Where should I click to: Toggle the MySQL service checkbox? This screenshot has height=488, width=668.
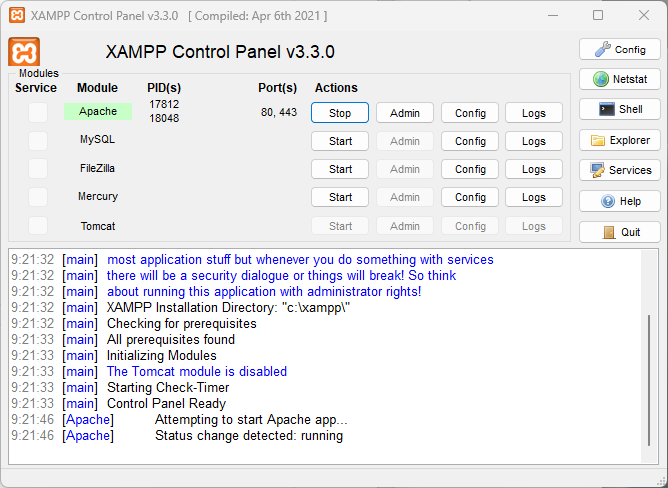pos(37,141)
